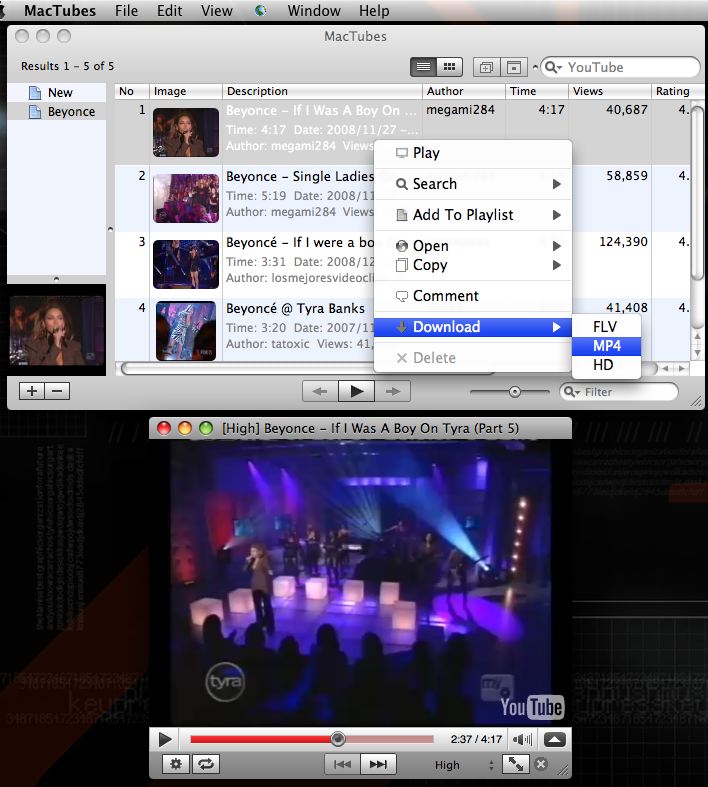Switch to list view icon
This screenshot has width=708, height=787.
pyautogui.click(x=423, y=67)
